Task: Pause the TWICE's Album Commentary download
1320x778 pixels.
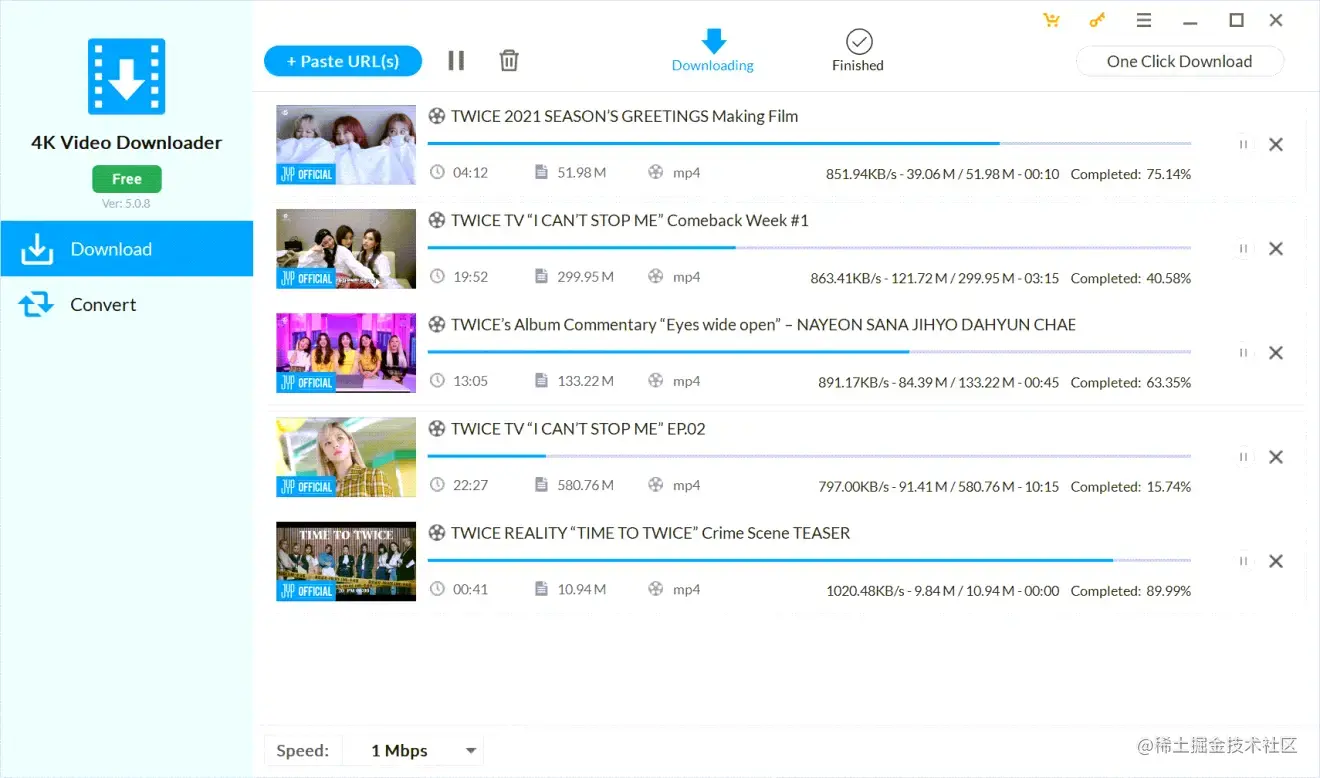Action: tap(1243, 353)
